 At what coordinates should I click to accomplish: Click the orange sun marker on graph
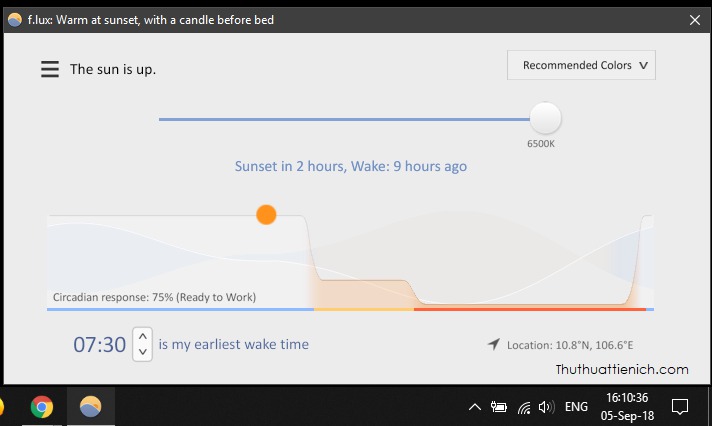click(x=266, y=215)
